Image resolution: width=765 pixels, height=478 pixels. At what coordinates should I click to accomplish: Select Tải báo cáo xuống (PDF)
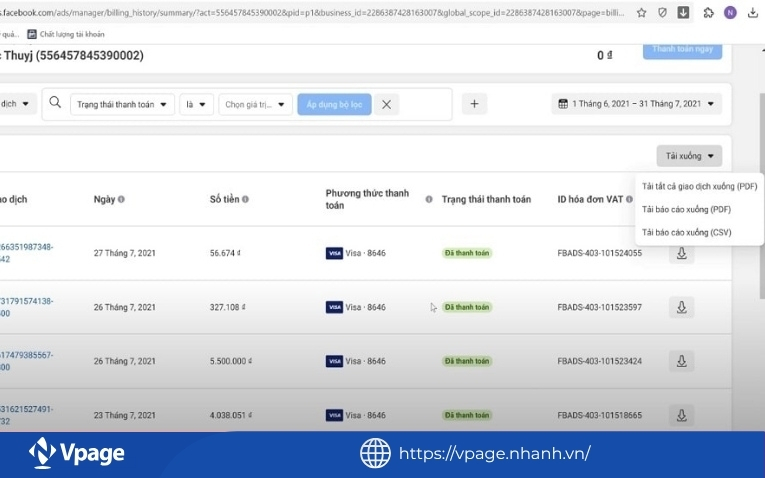click(686, 209)
